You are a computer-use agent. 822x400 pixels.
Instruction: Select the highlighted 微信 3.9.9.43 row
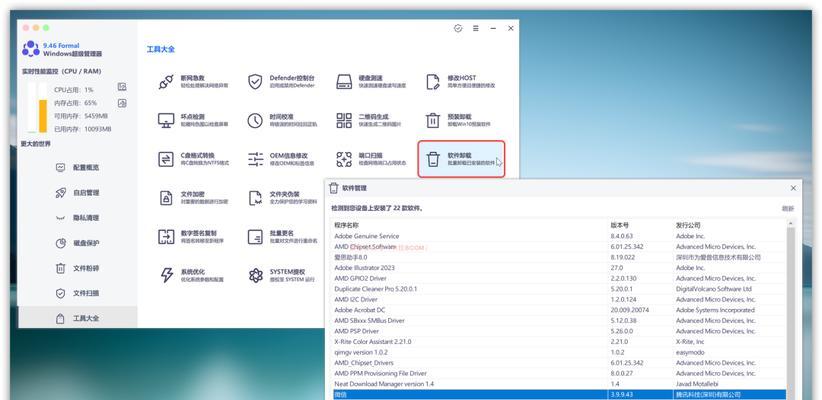559,395
